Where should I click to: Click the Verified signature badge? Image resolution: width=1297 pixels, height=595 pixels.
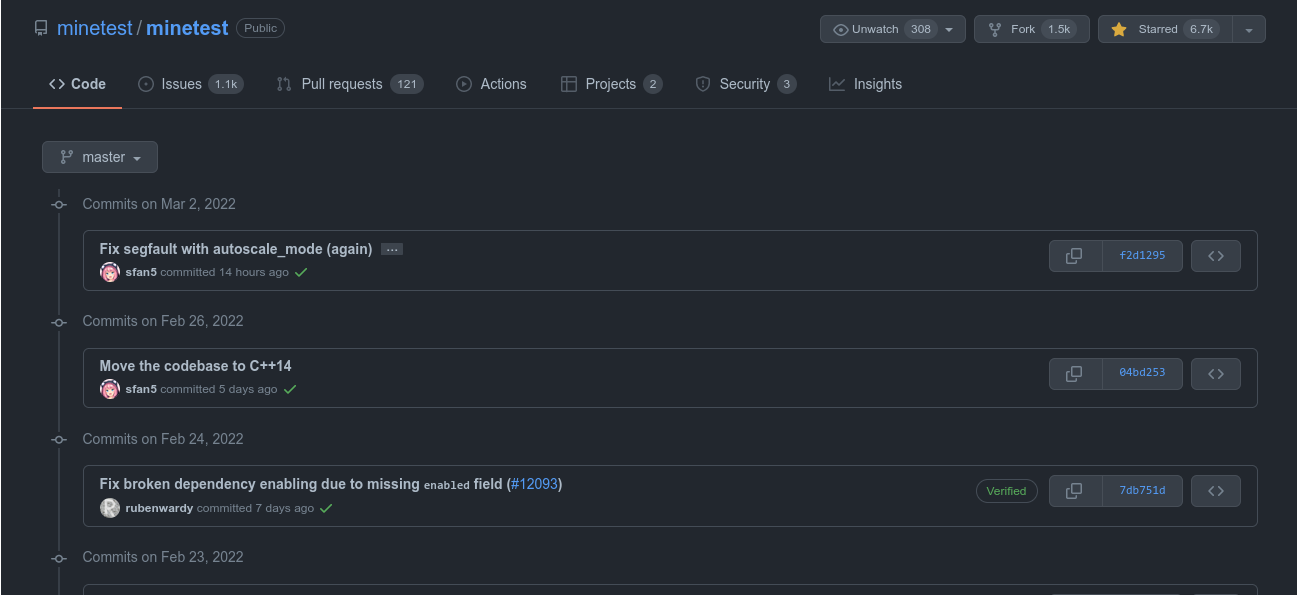1007,491
